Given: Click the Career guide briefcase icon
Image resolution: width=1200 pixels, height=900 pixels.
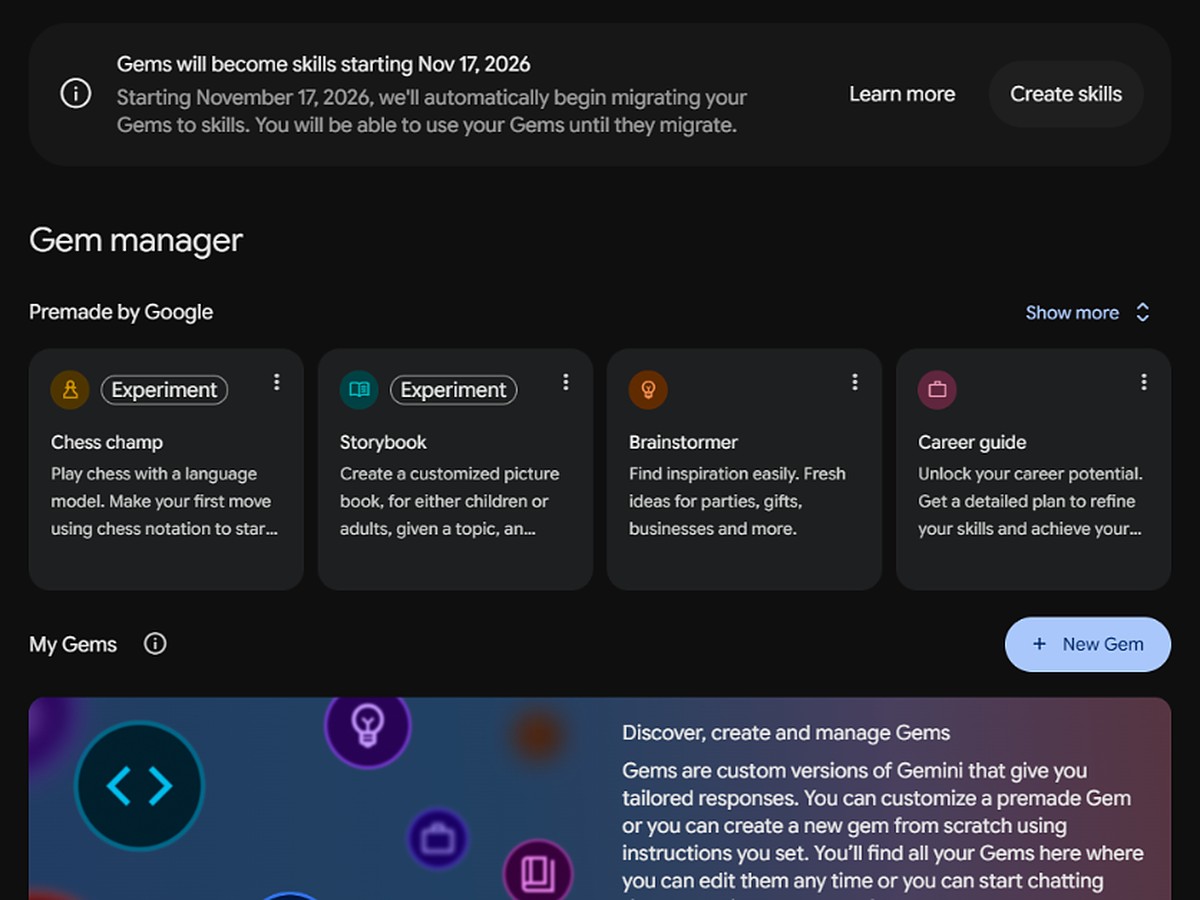Looking at the screenshot, I should (937, 390).
